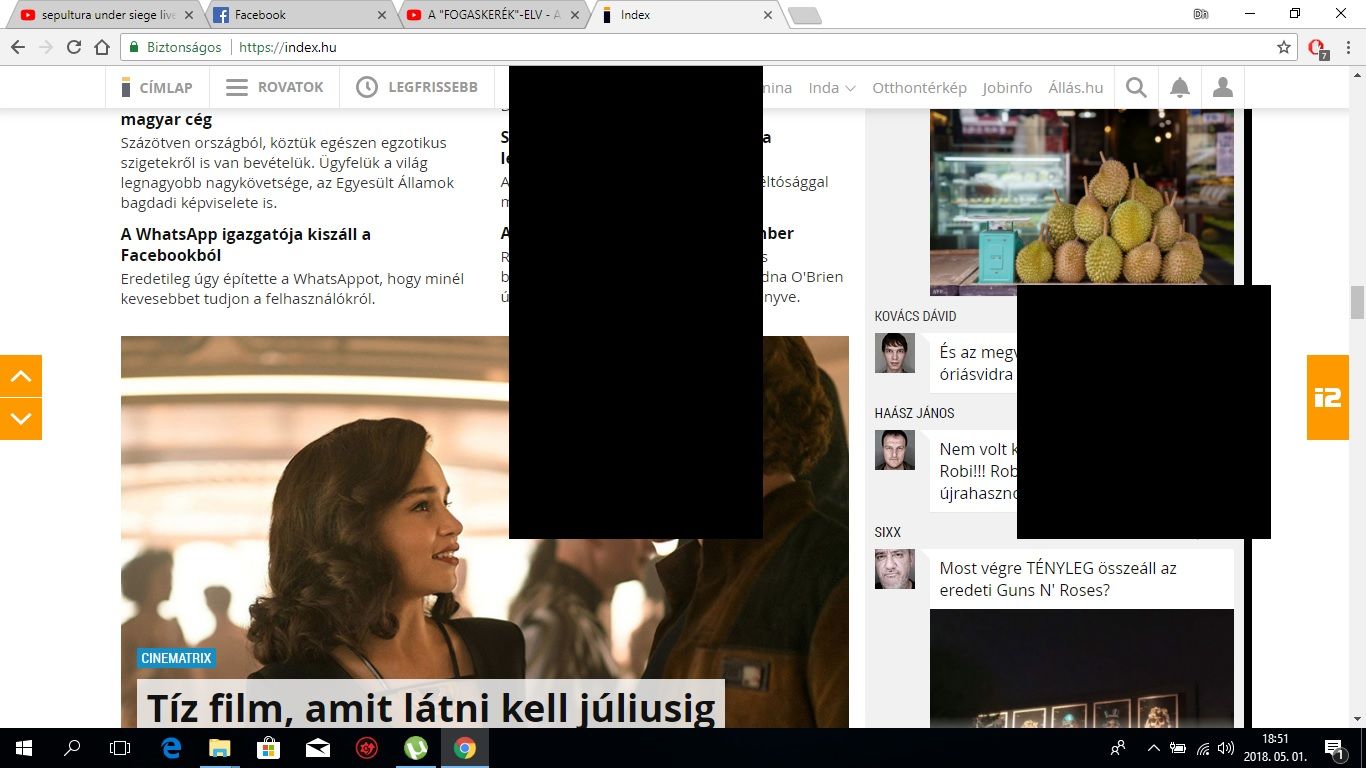Open the durian fruit photo
Viewport: 1366px width, 768px height.
coord(1082,202)
